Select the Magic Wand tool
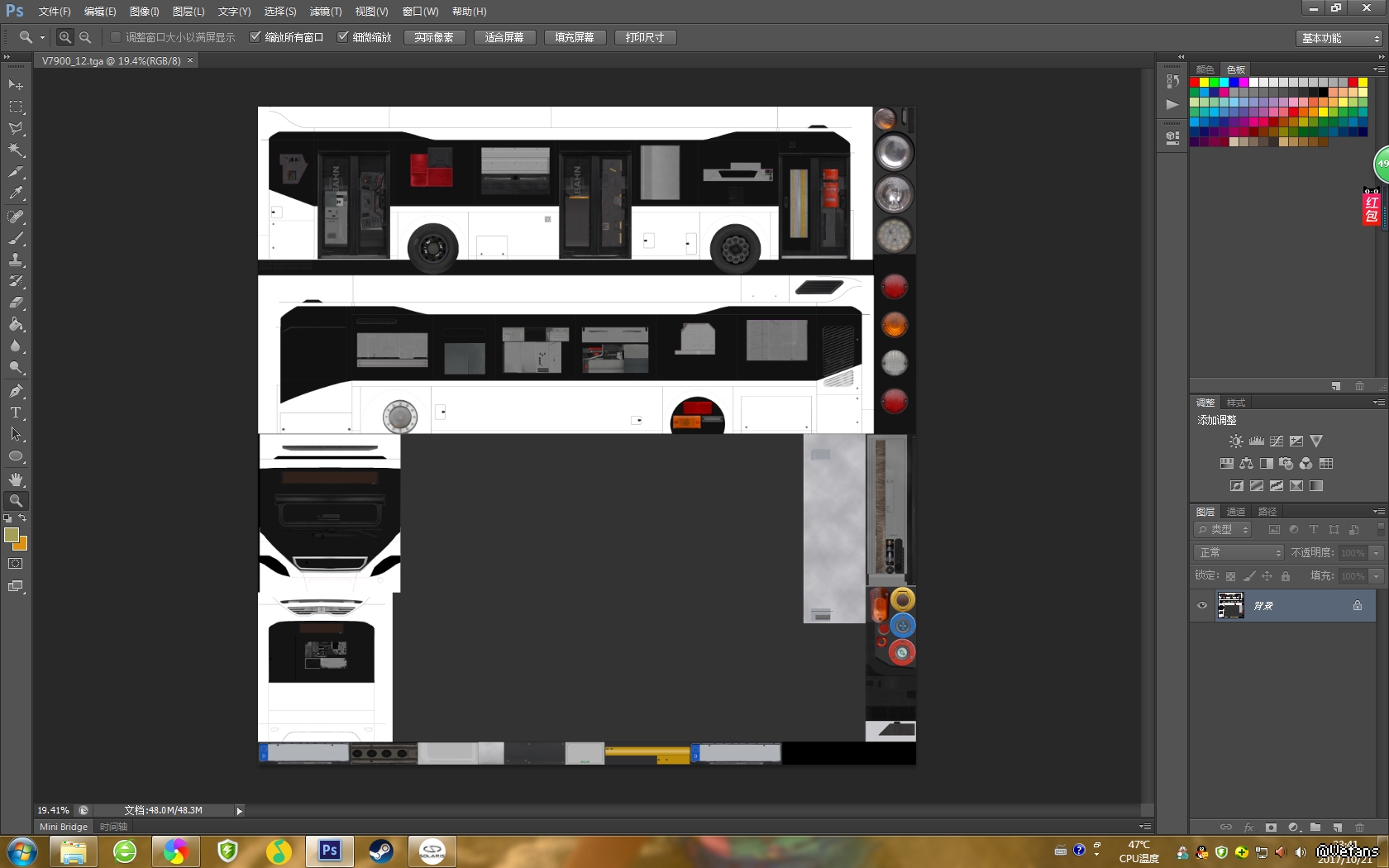The image size is (1389, 868). (16, 150)
